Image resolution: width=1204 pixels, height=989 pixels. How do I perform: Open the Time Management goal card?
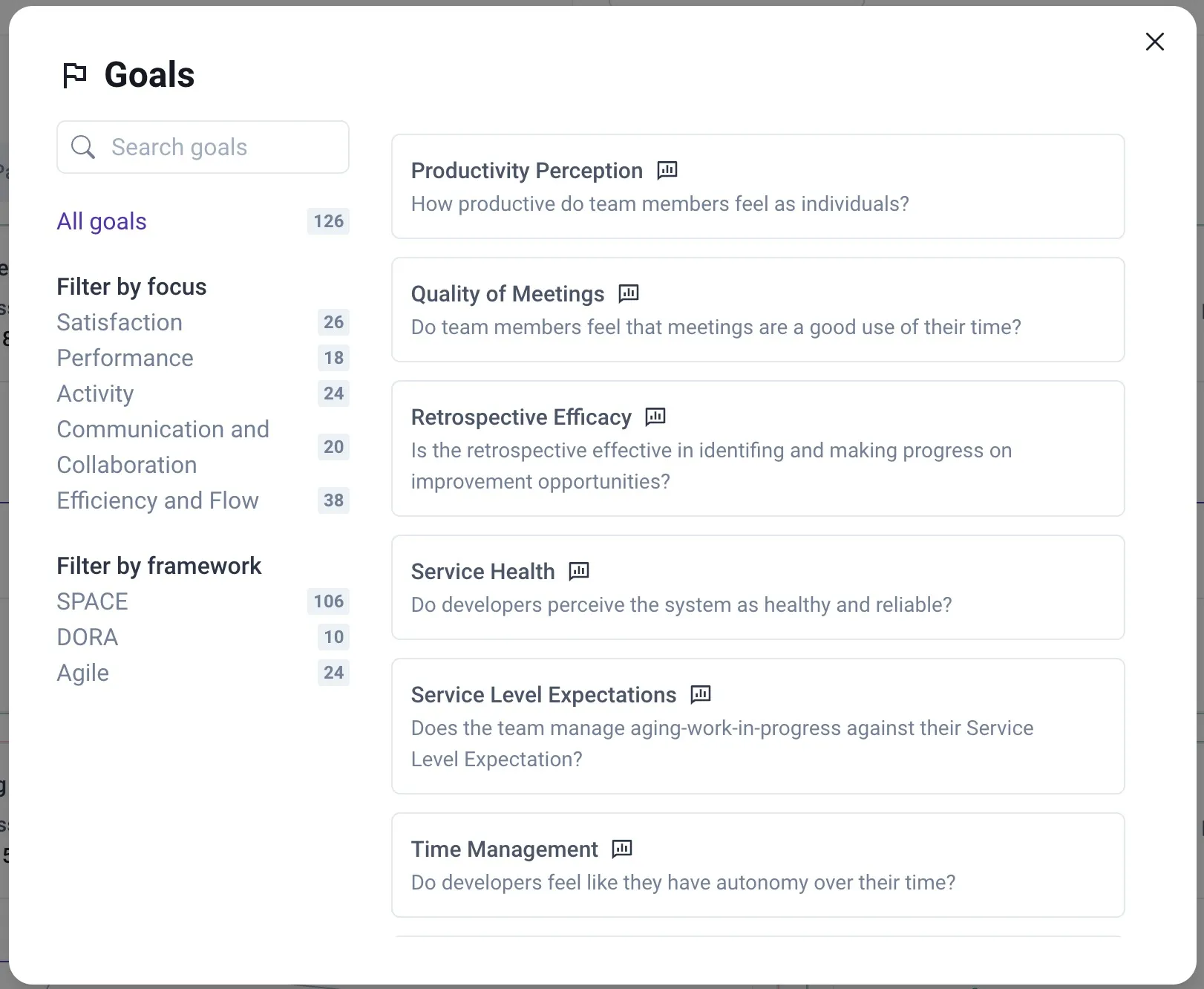coord(757,865)
